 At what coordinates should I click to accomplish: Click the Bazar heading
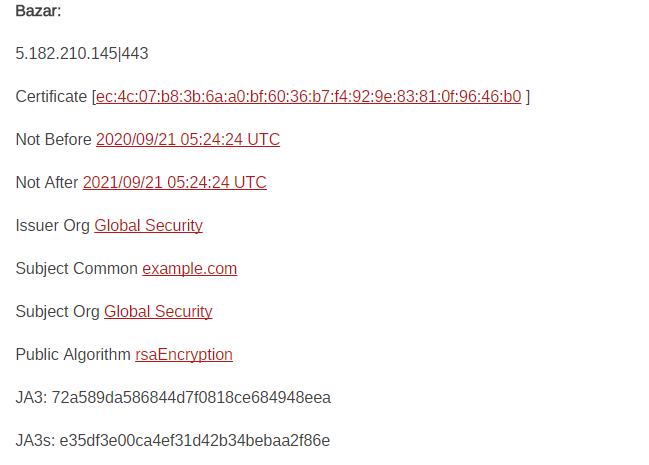(x=38, y=11)
